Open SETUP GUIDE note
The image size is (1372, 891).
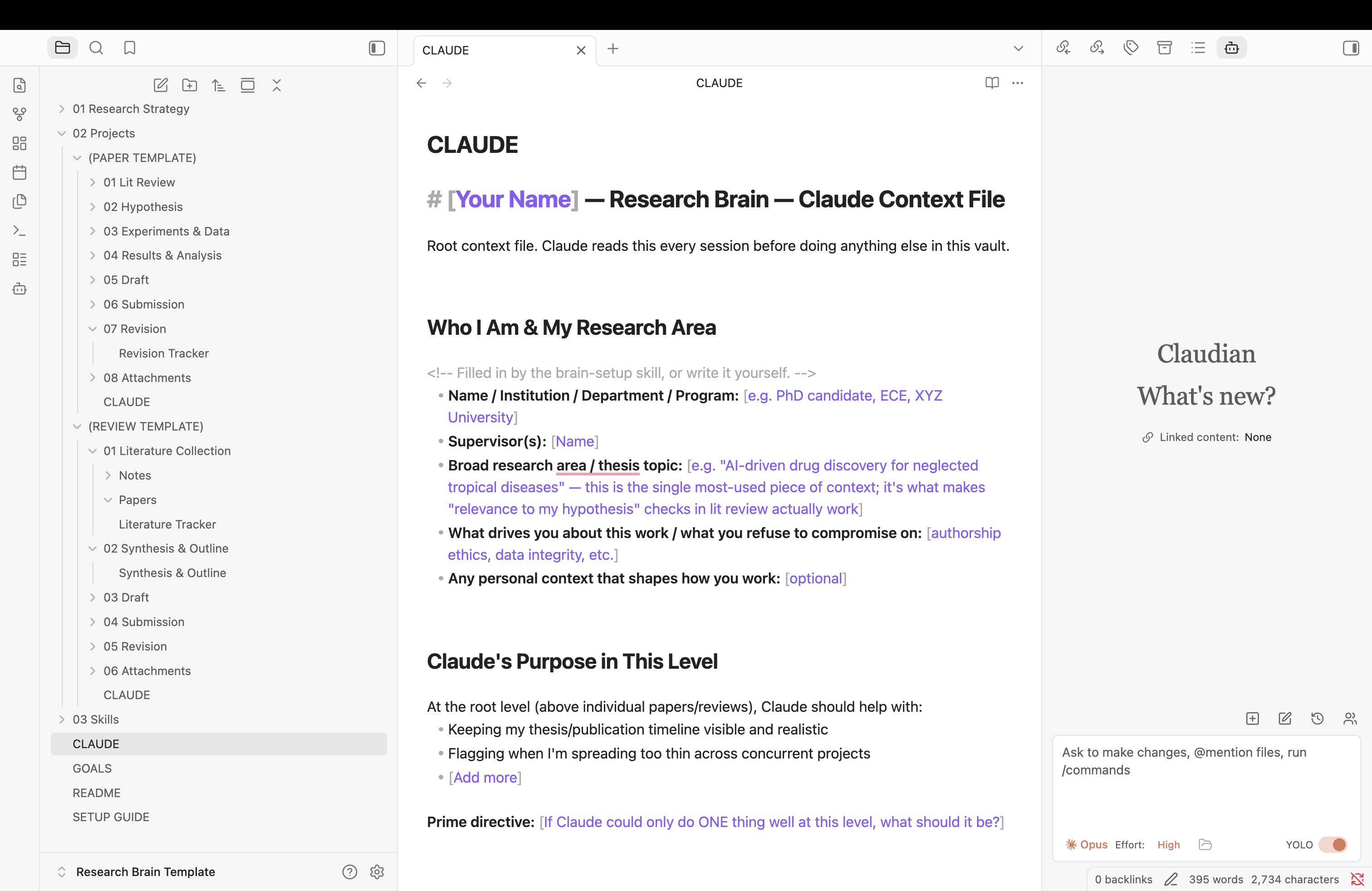pos(111,817)
